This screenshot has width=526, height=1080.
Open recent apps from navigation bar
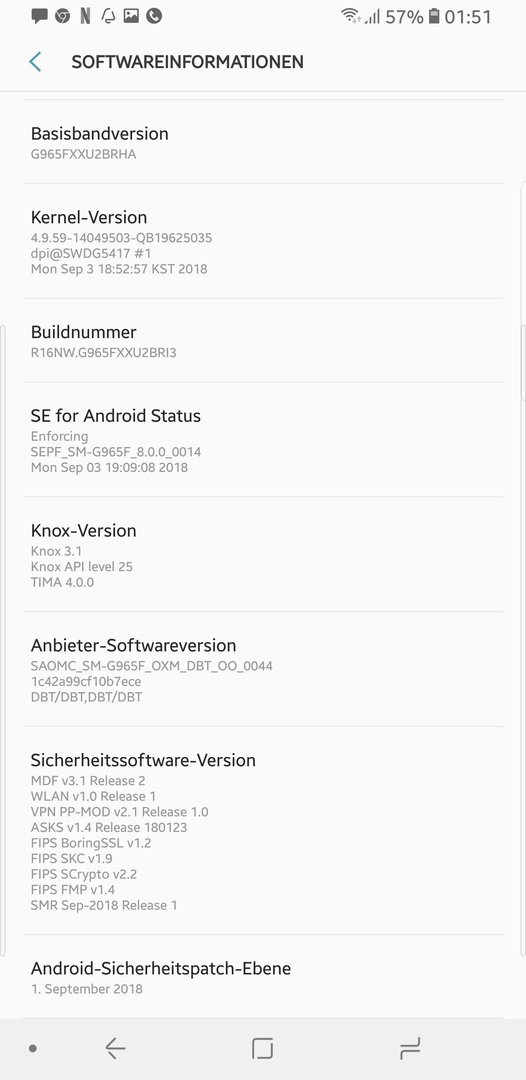click(410, 1048)
